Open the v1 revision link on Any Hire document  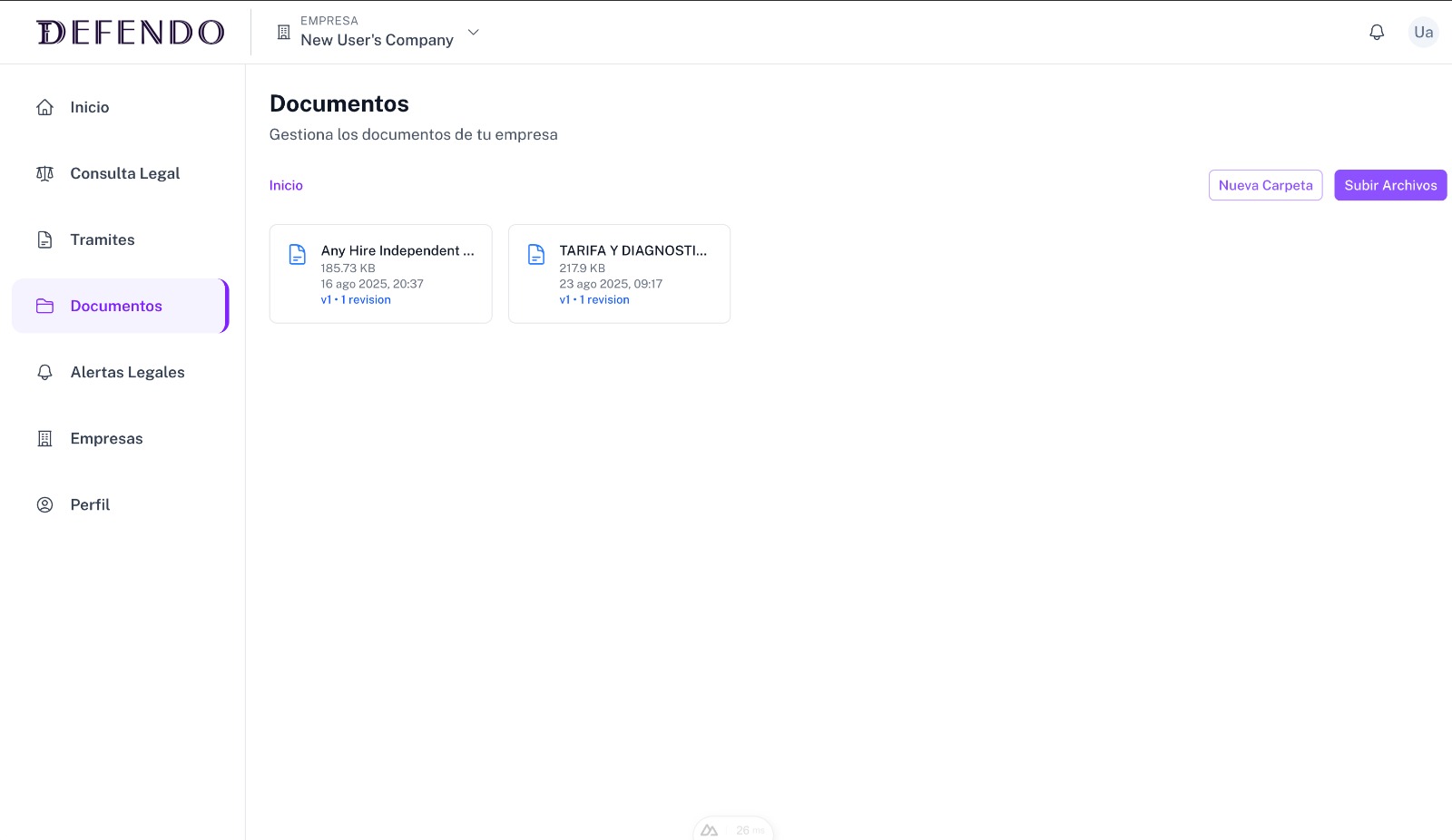(356, 299)
